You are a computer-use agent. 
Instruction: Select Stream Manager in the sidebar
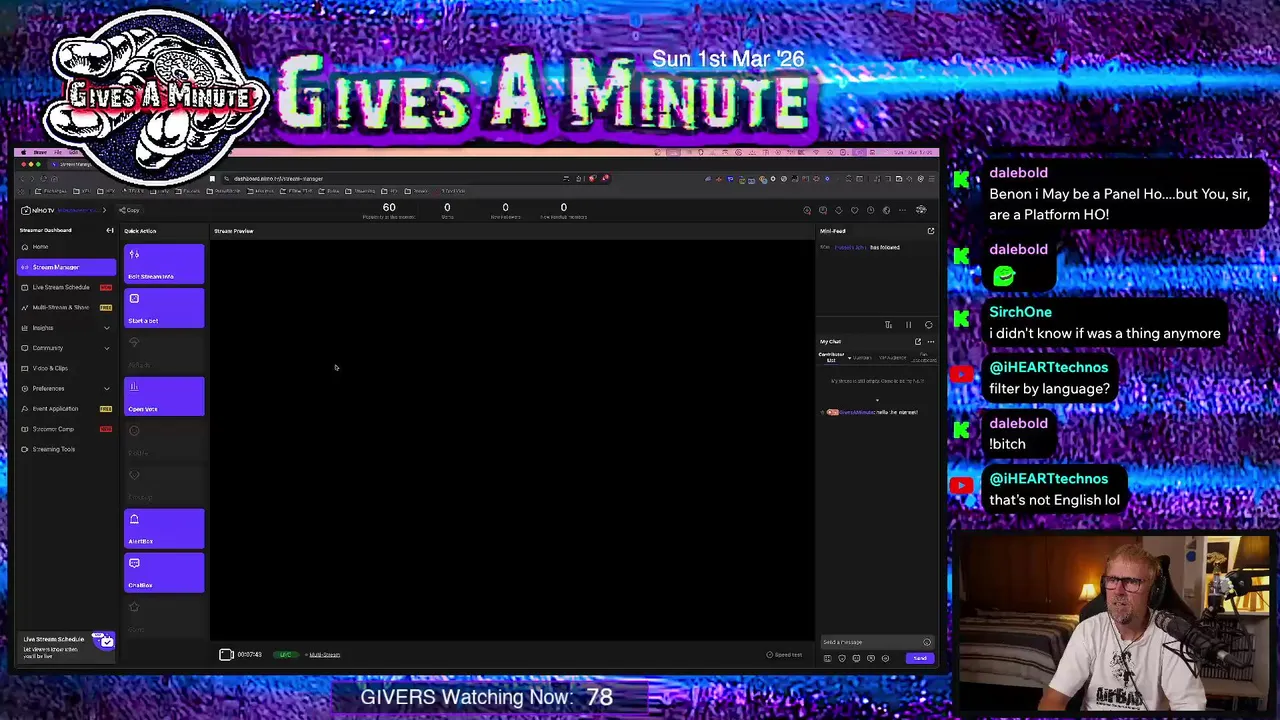(66, 267)
